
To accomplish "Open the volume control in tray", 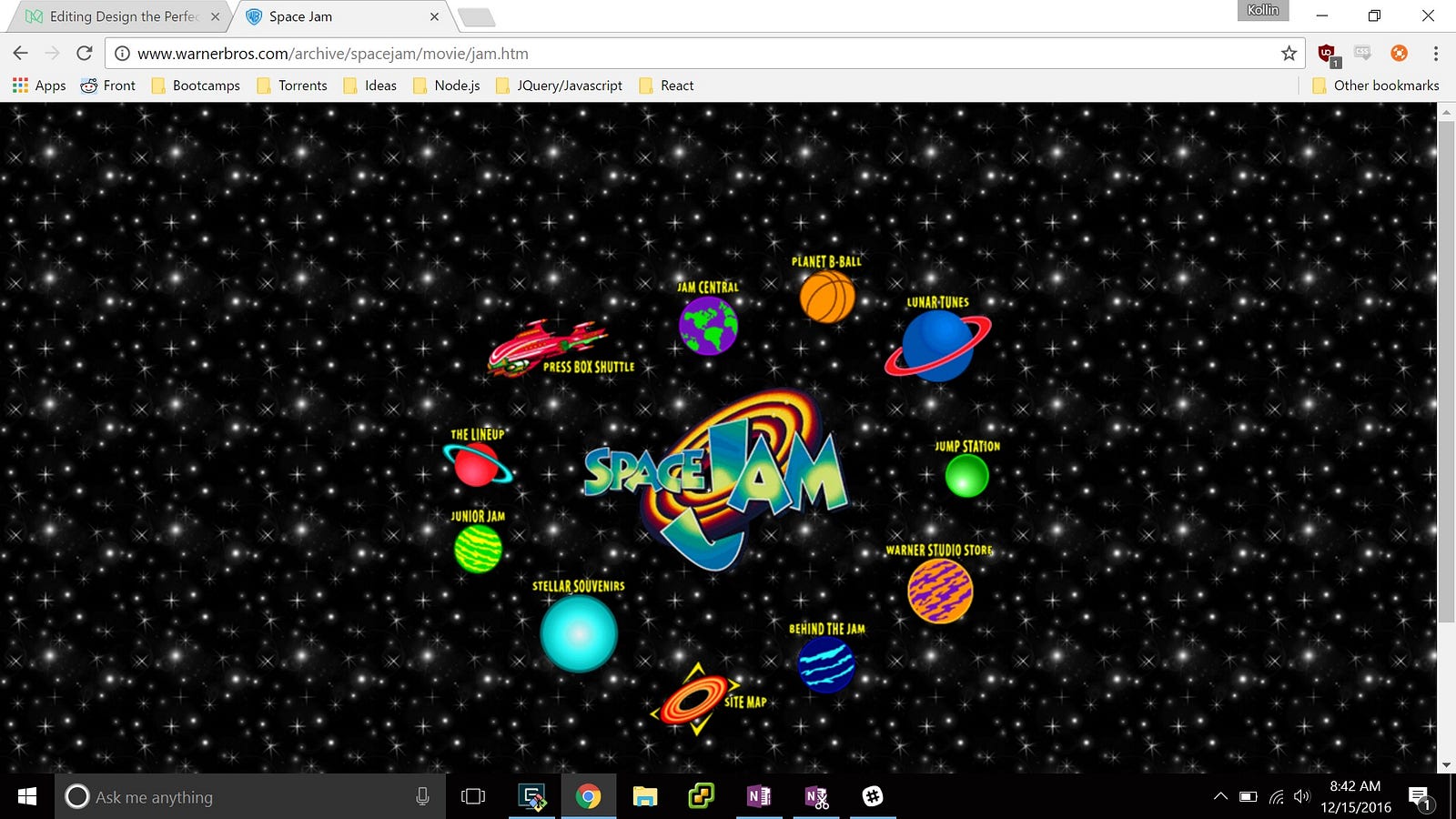I will click(x=1301, y=796).
